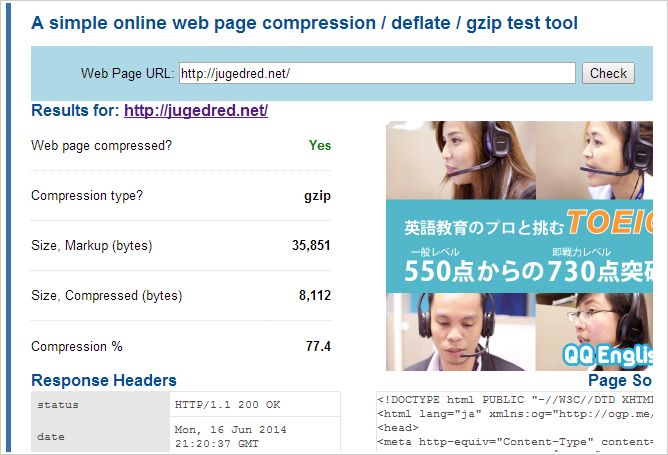Click the compression test tool page title
This screenshot has width=668, height=455.
[304, 22]
